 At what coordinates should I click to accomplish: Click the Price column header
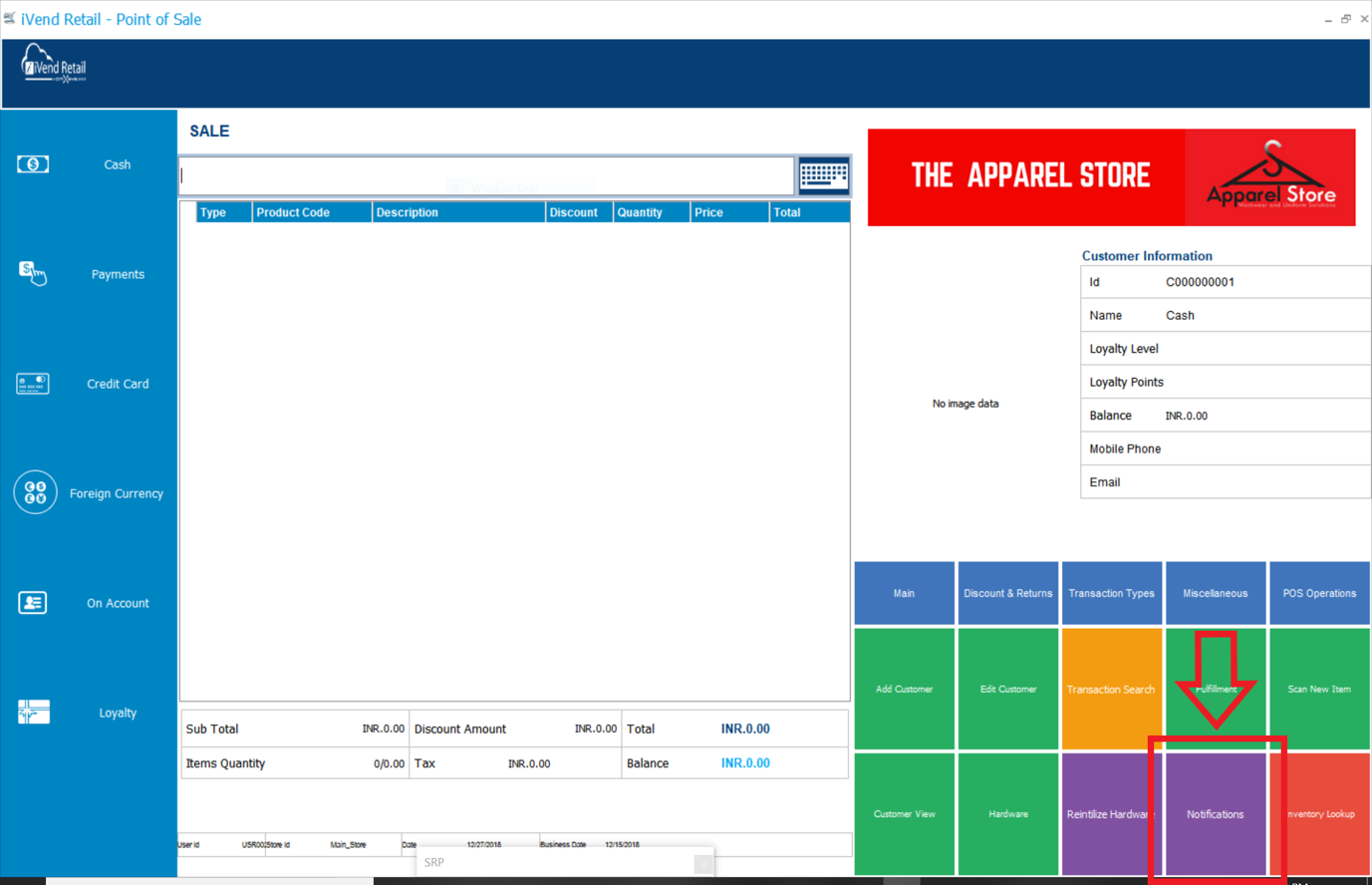click(x=729, y=212)
